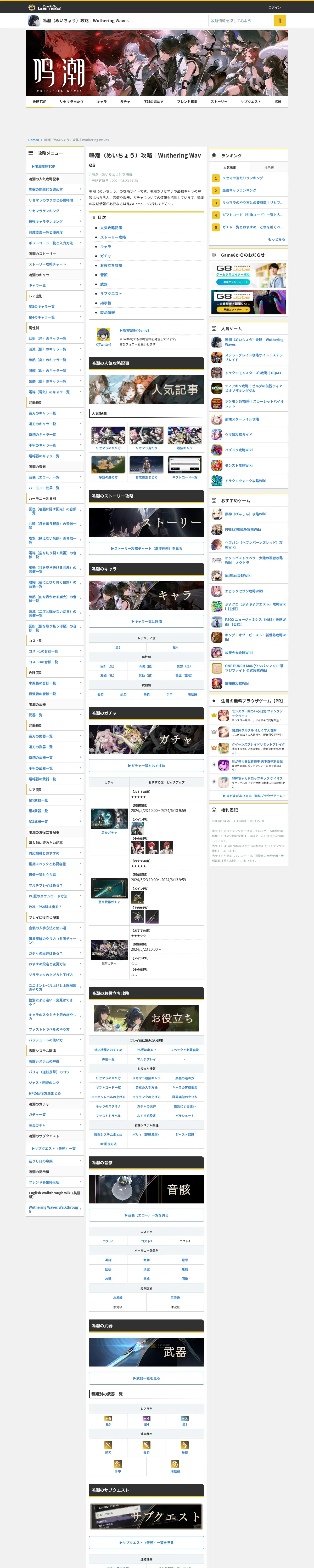Click the yellow search button icon
The height and width of the screenshot is (1568, 314).
[x=280, y=21]
